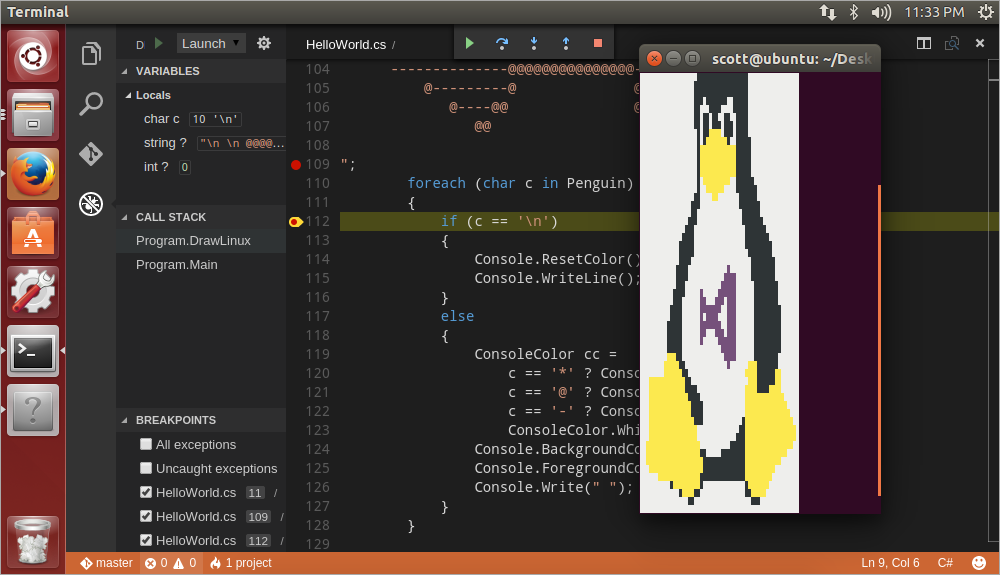Viewport: 1000px width, 575px height.
Task: Open Firefox from the Ubuntu launcher
Action: (x=33, y=174)
